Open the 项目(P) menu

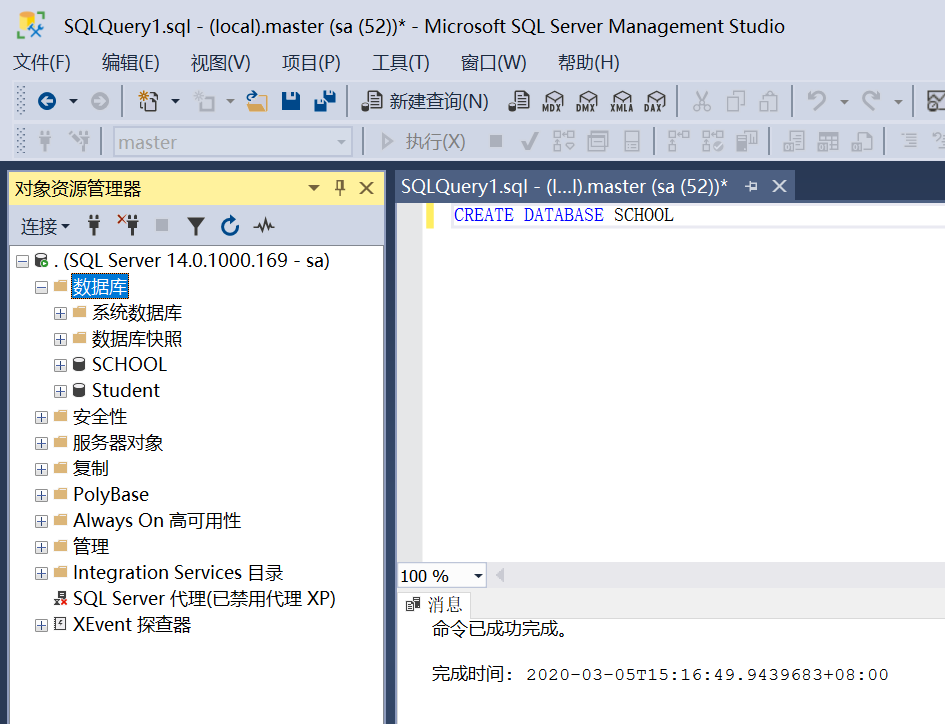(x=311, y=63)
